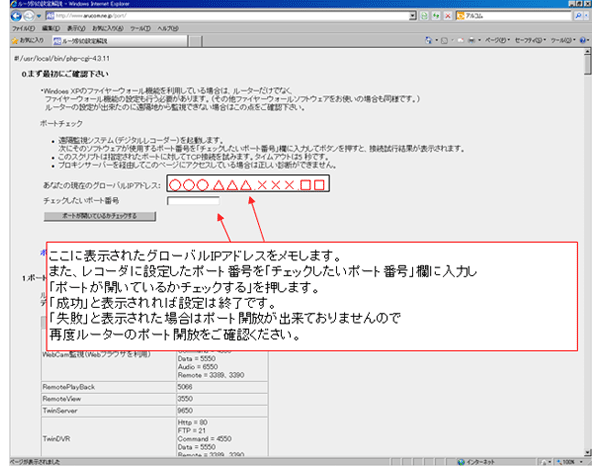Click Command = 4550 in the TwinDVR row

point(204,439)
